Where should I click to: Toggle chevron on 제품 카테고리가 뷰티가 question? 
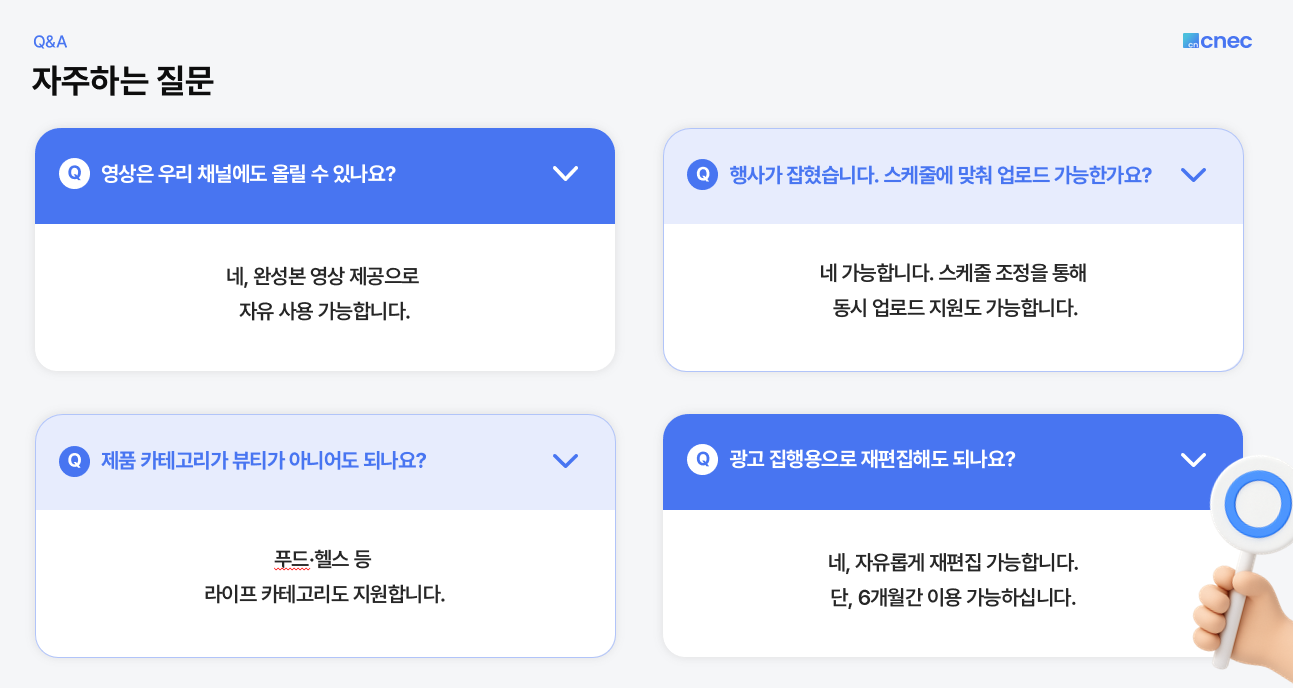point(566,460)
